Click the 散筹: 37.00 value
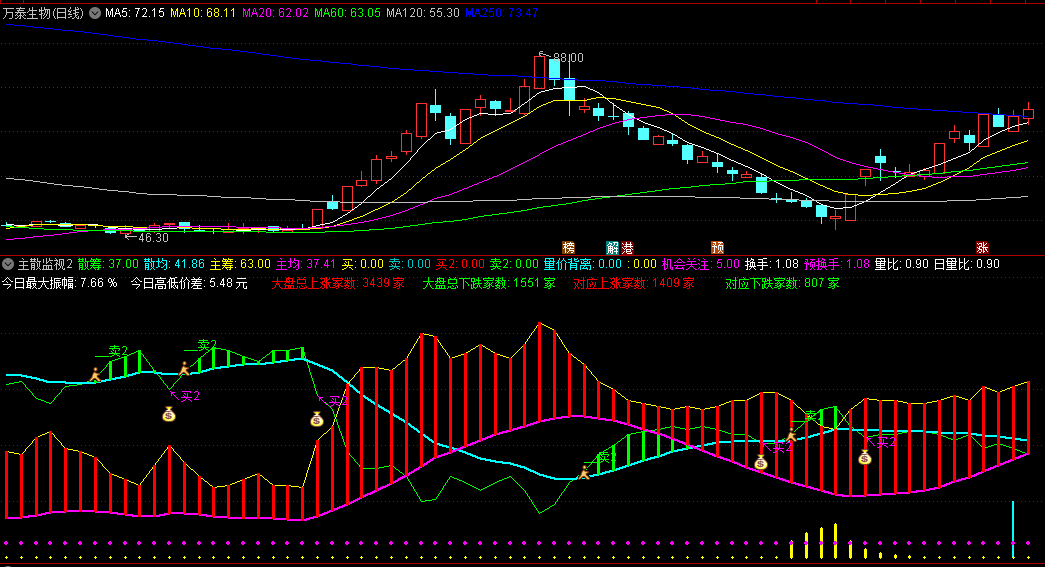Viewport: 1045px width, 567px height. (x=108, y=265)
